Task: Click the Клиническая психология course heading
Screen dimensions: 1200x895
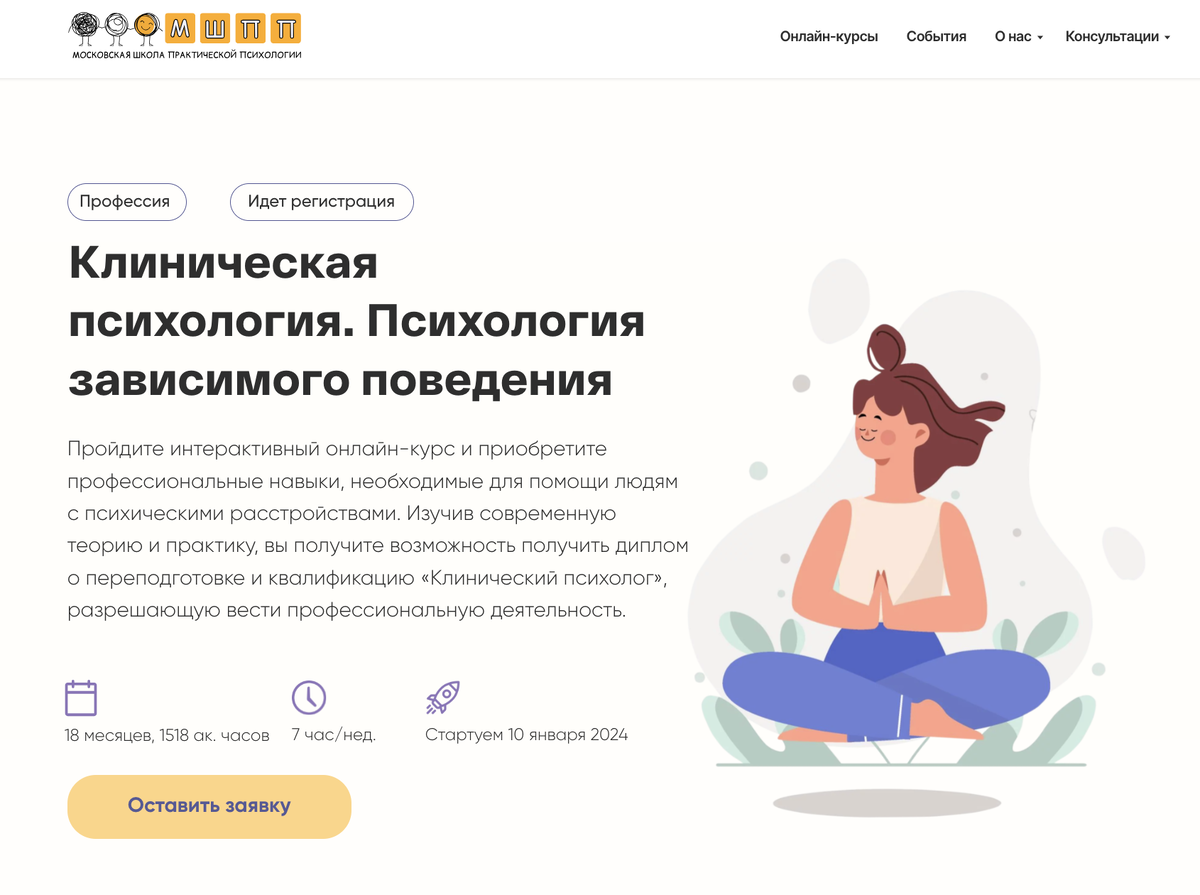Action: tap(356, 322)
